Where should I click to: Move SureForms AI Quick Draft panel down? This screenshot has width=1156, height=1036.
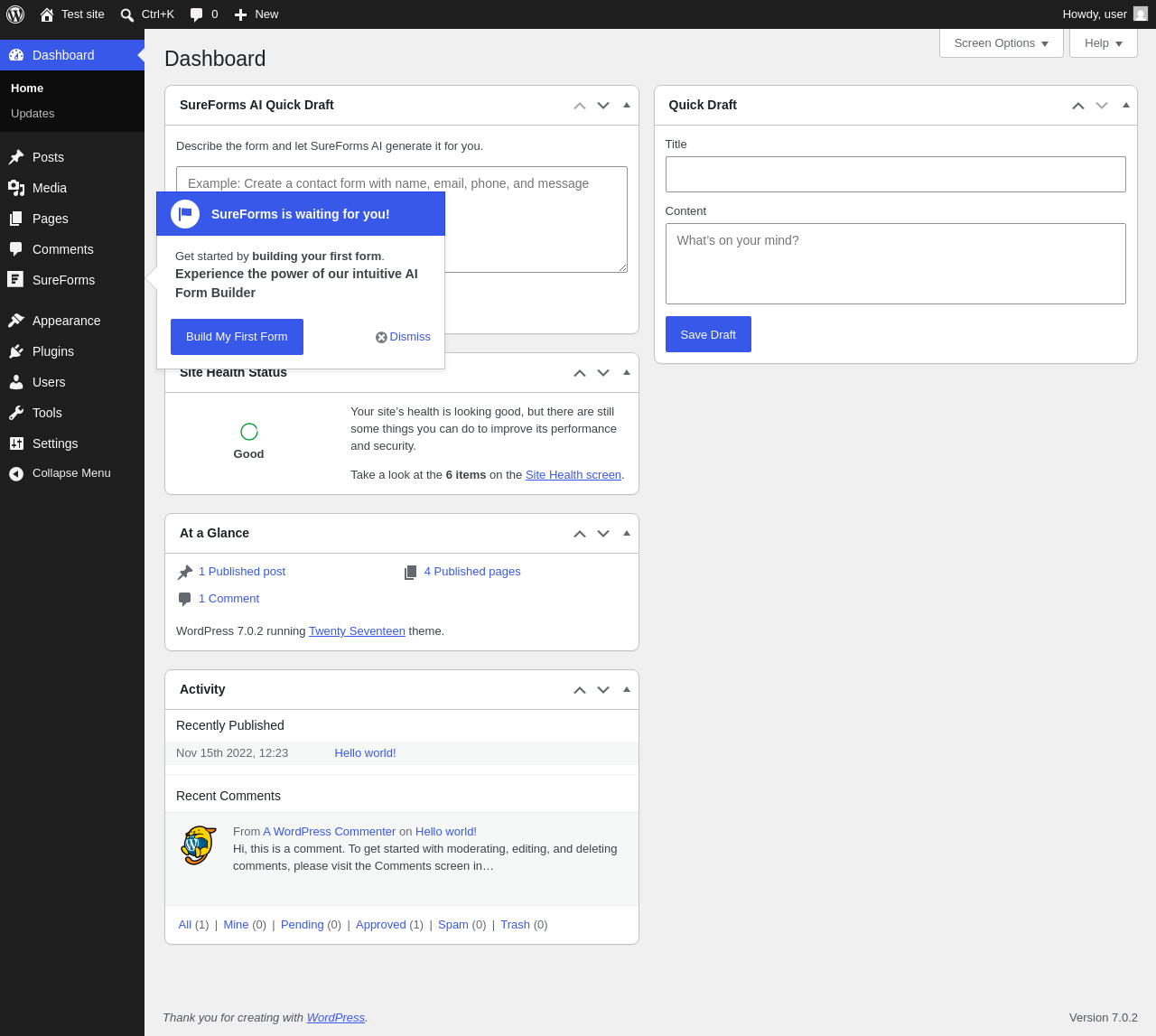coord(603,106)
